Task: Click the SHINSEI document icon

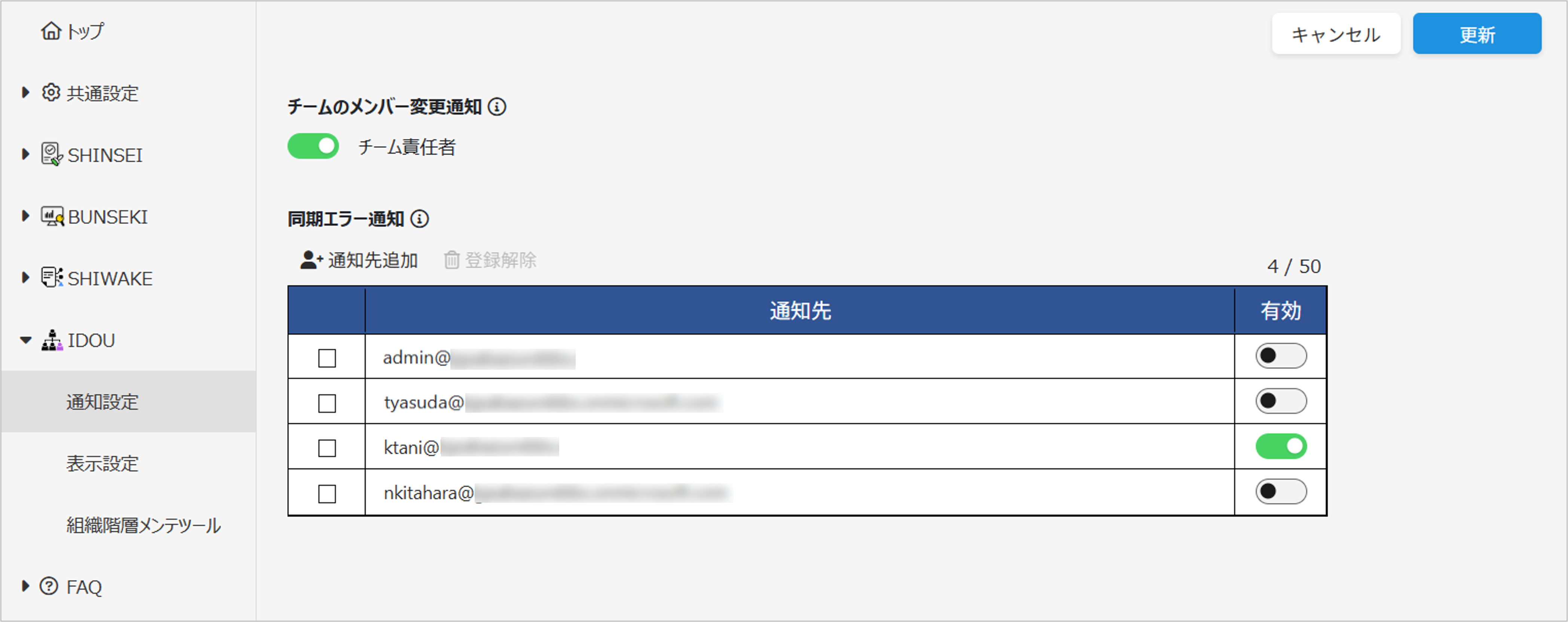Action: (51, 154)
